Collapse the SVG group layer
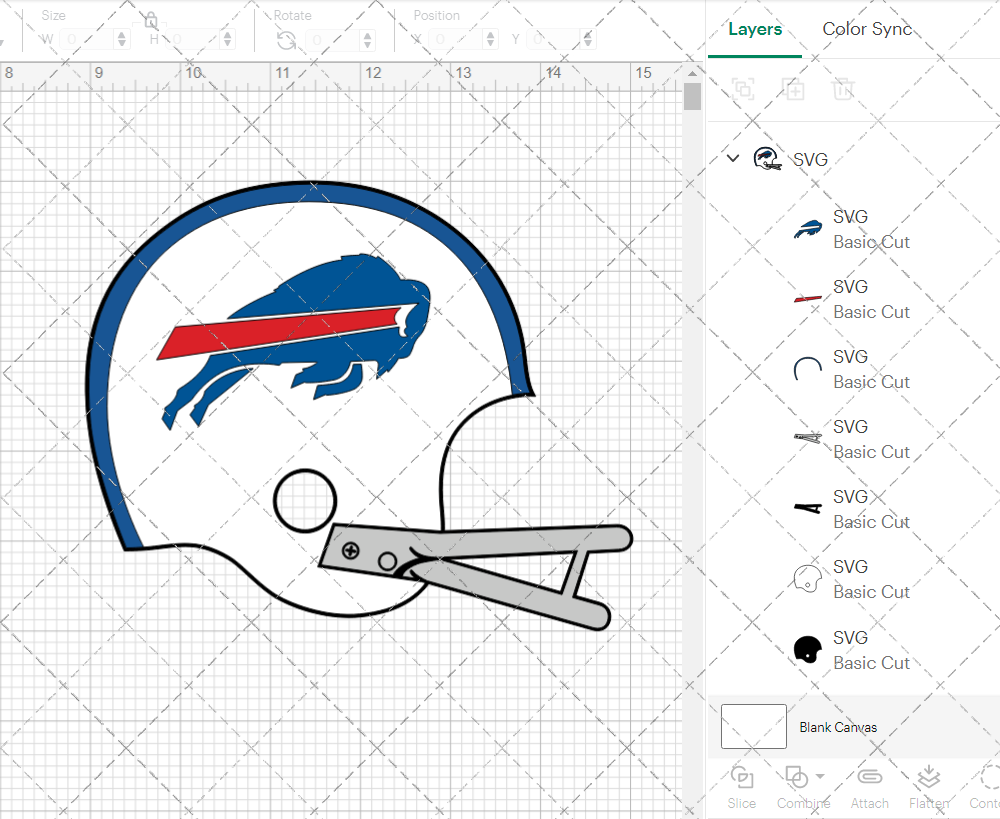 click(x=732, y=158)
